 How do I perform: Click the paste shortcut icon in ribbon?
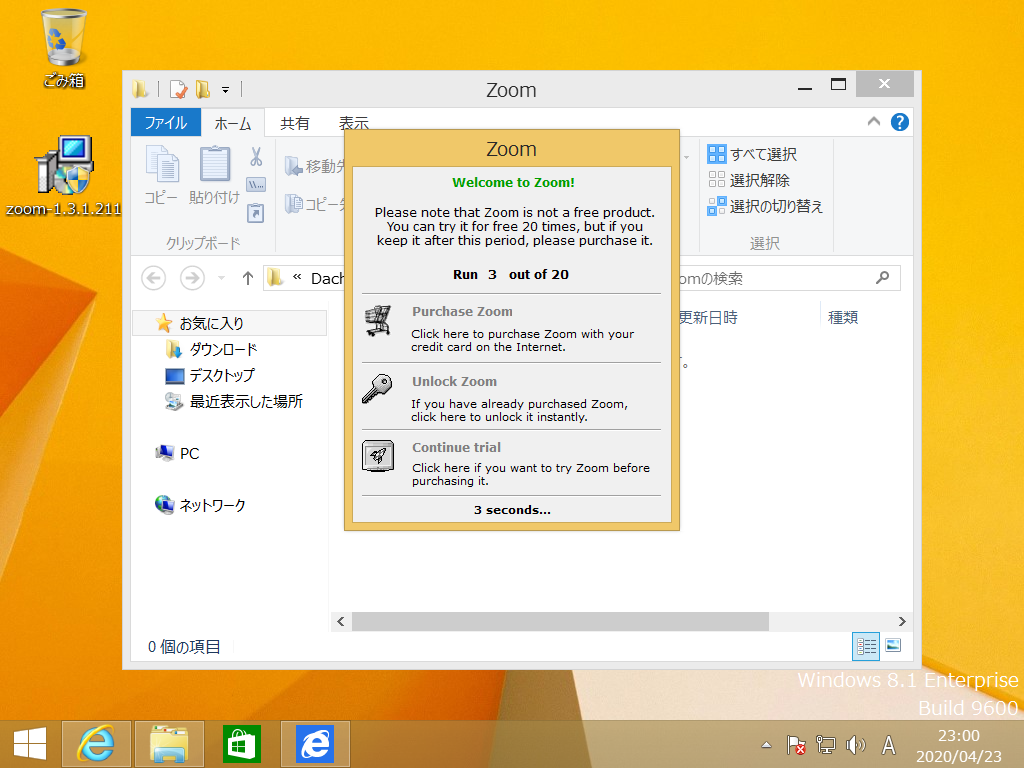(256, 213)
